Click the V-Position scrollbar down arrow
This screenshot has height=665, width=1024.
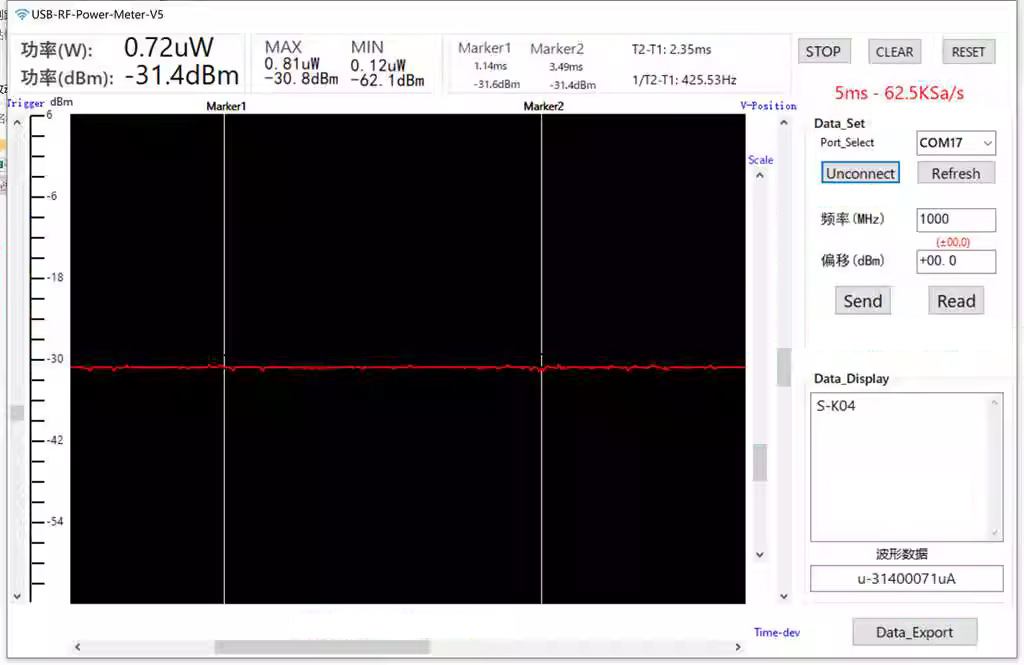[x=784, y=596]
